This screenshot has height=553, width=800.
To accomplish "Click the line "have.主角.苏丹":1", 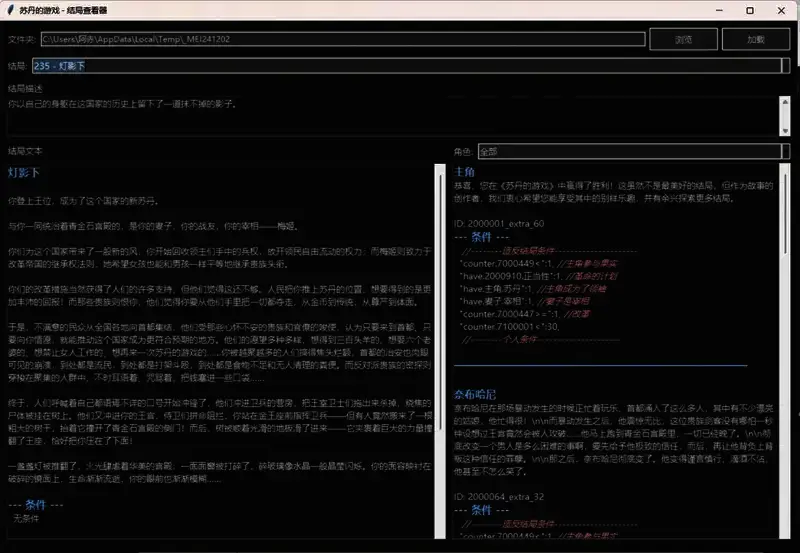I will pos(496,289).
